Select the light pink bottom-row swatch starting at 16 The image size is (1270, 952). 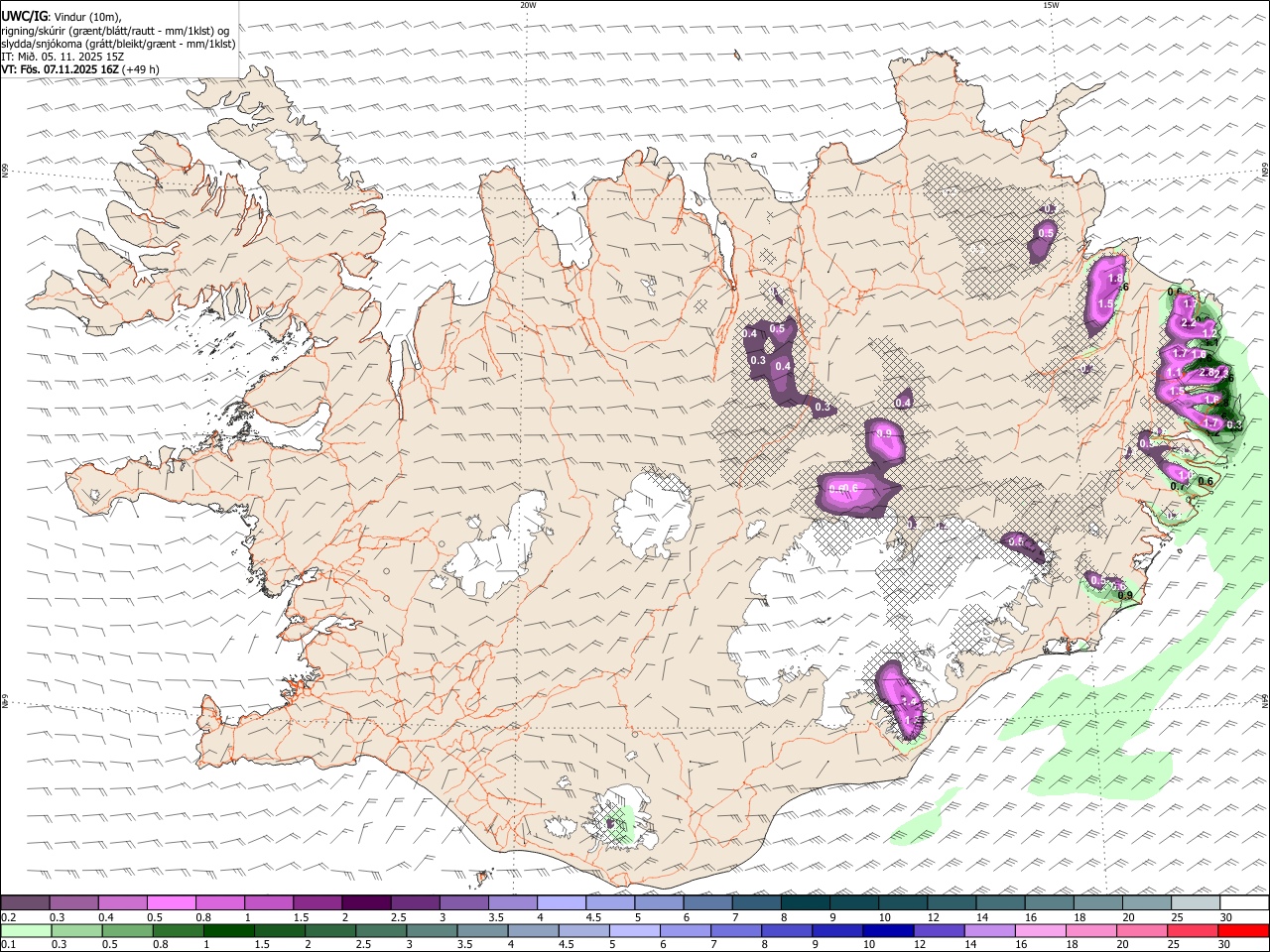point(1040,931)
